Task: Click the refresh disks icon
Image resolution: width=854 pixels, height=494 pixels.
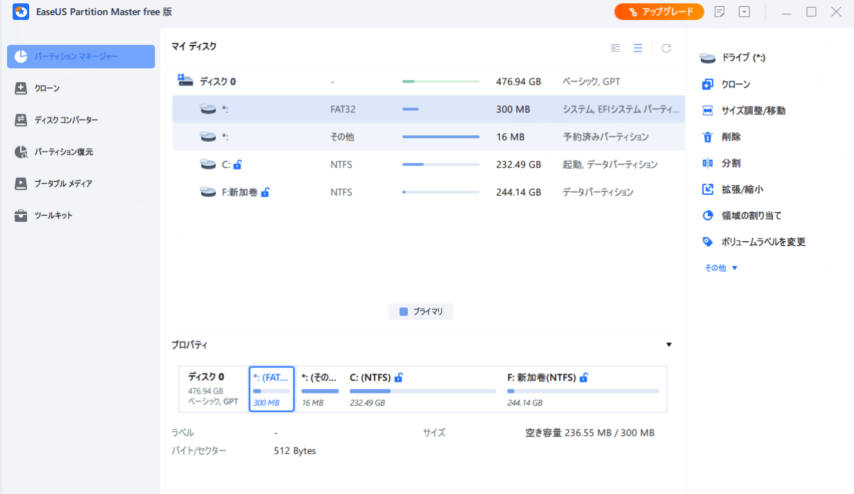Action: pyautogui.click(x=666, y=48)
